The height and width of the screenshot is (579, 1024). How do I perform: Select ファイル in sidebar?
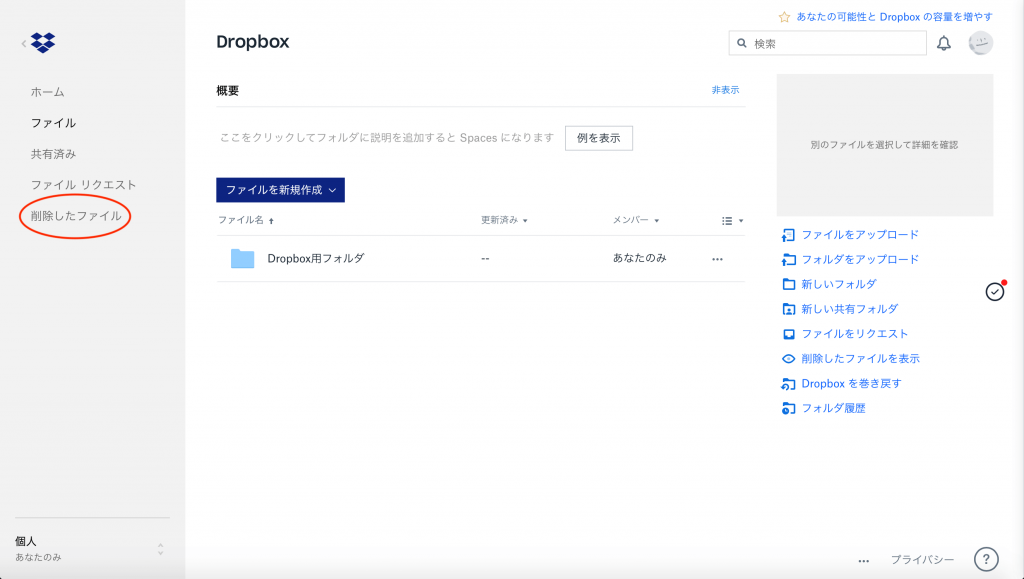tap(54, 123)
